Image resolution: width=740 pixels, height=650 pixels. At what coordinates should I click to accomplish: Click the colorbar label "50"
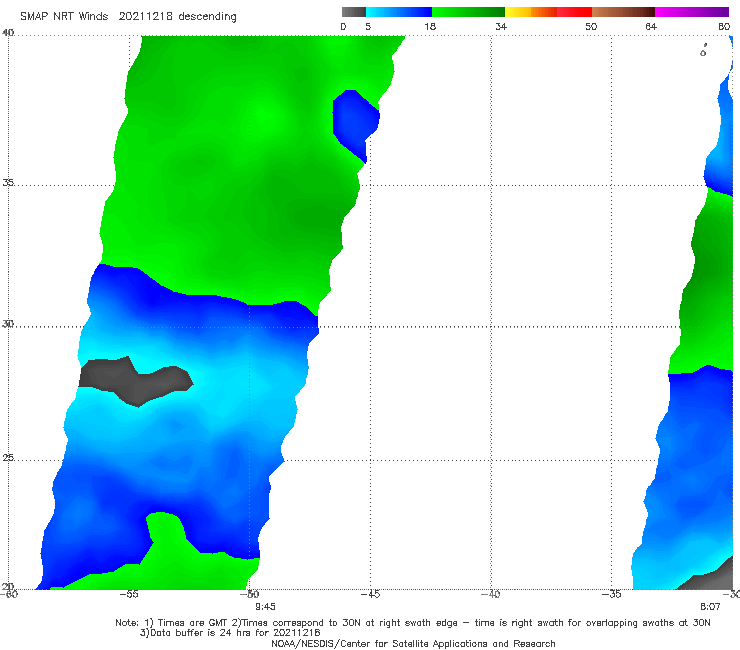(591, 26)
